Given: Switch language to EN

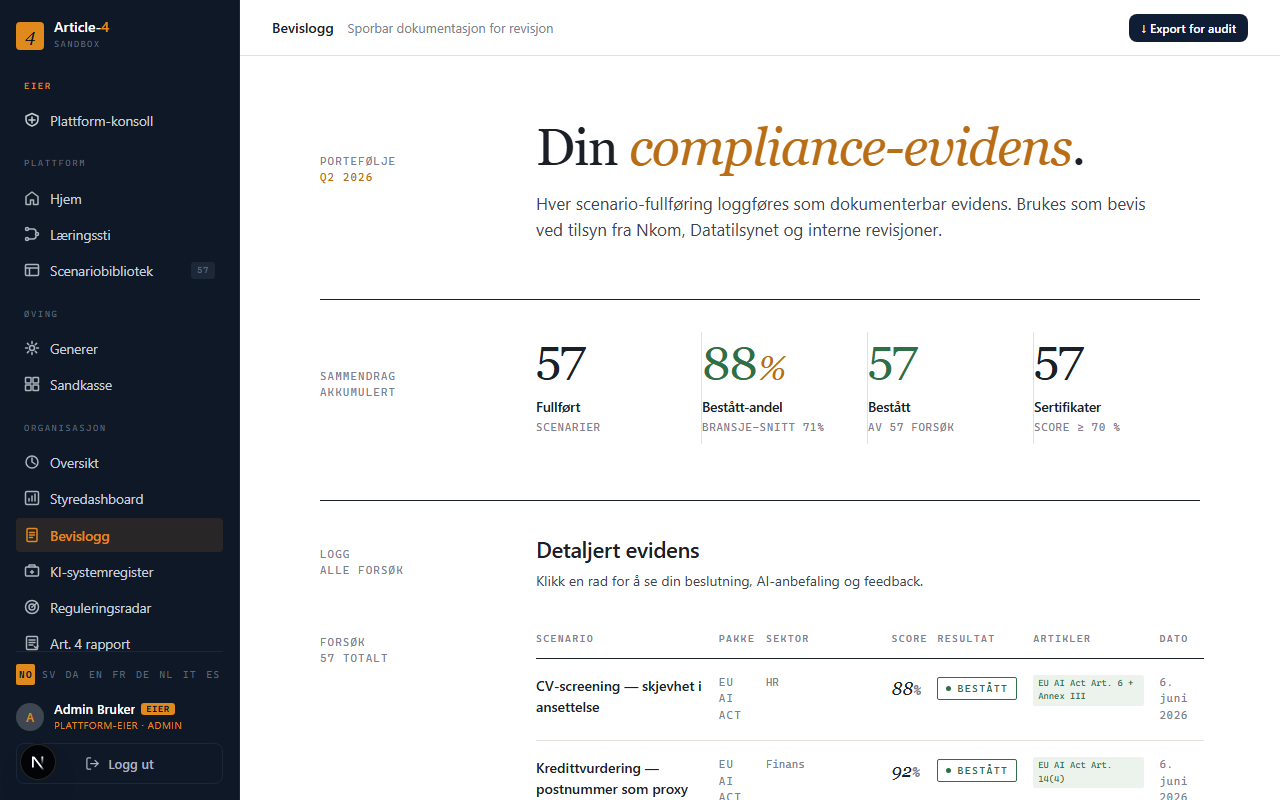Looking at the screenshot, I should pyautogui.click(x=96, y=675).
